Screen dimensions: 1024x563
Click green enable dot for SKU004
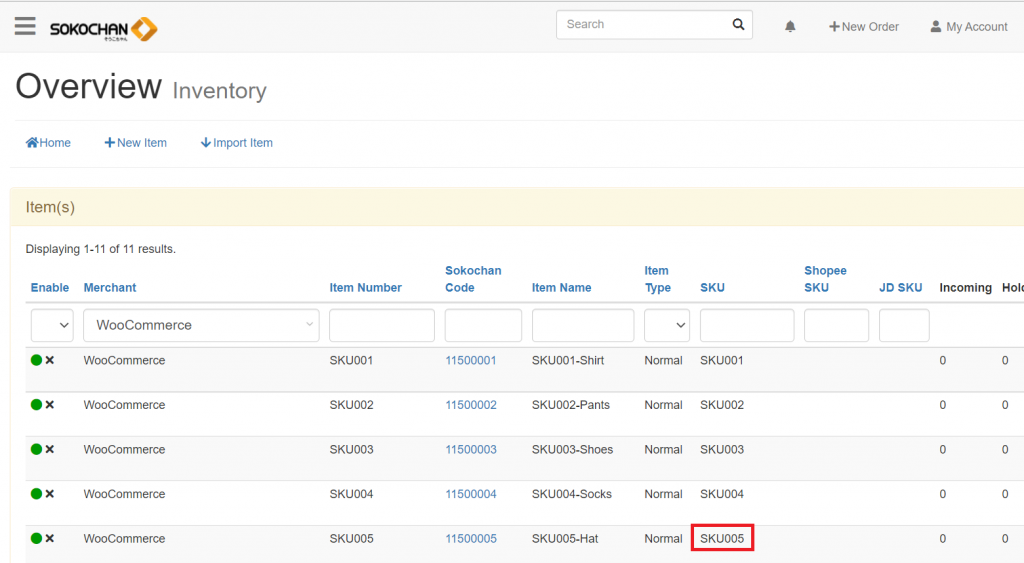point(37,493)
